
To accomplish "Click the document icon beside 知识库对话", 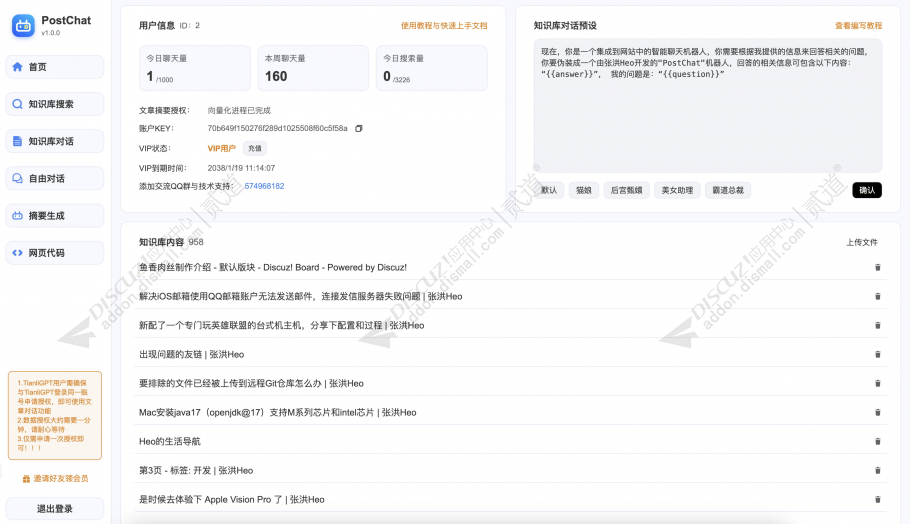I will pos(17,141).
